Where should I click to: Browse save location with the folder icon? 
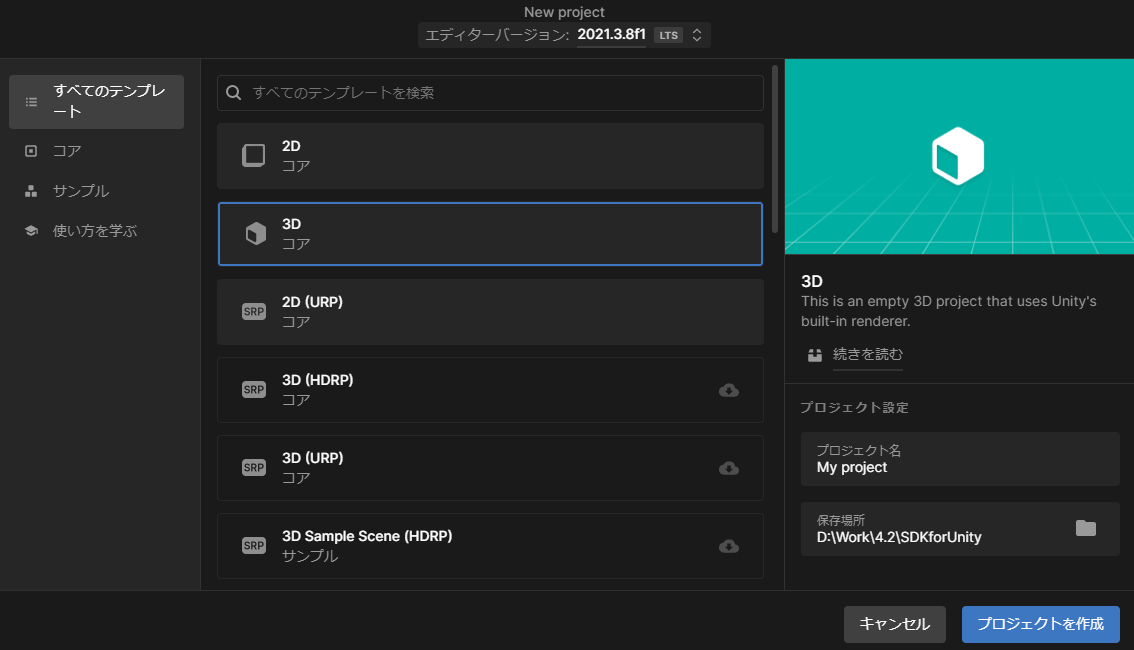(1086, 529)
